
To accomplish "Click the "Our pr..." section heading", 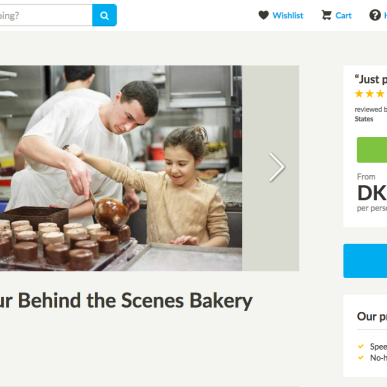I will point(372,316).
